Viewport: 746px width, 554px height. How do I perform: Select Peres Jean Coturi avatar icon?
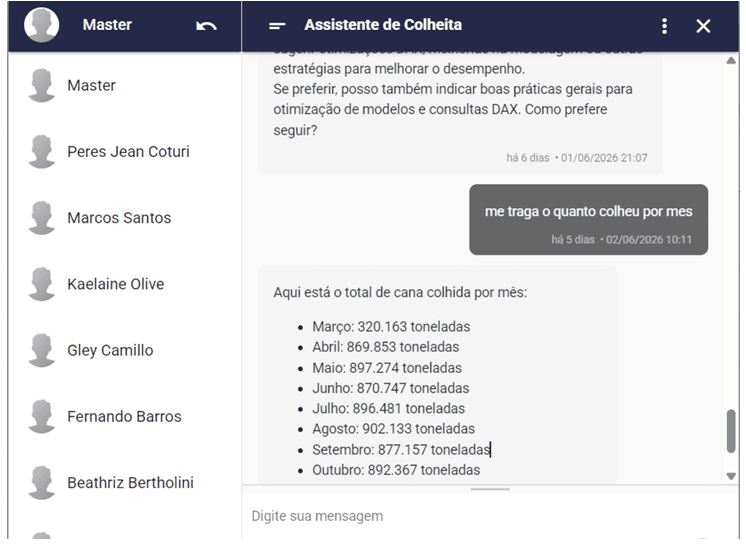(x=41, y=151)
